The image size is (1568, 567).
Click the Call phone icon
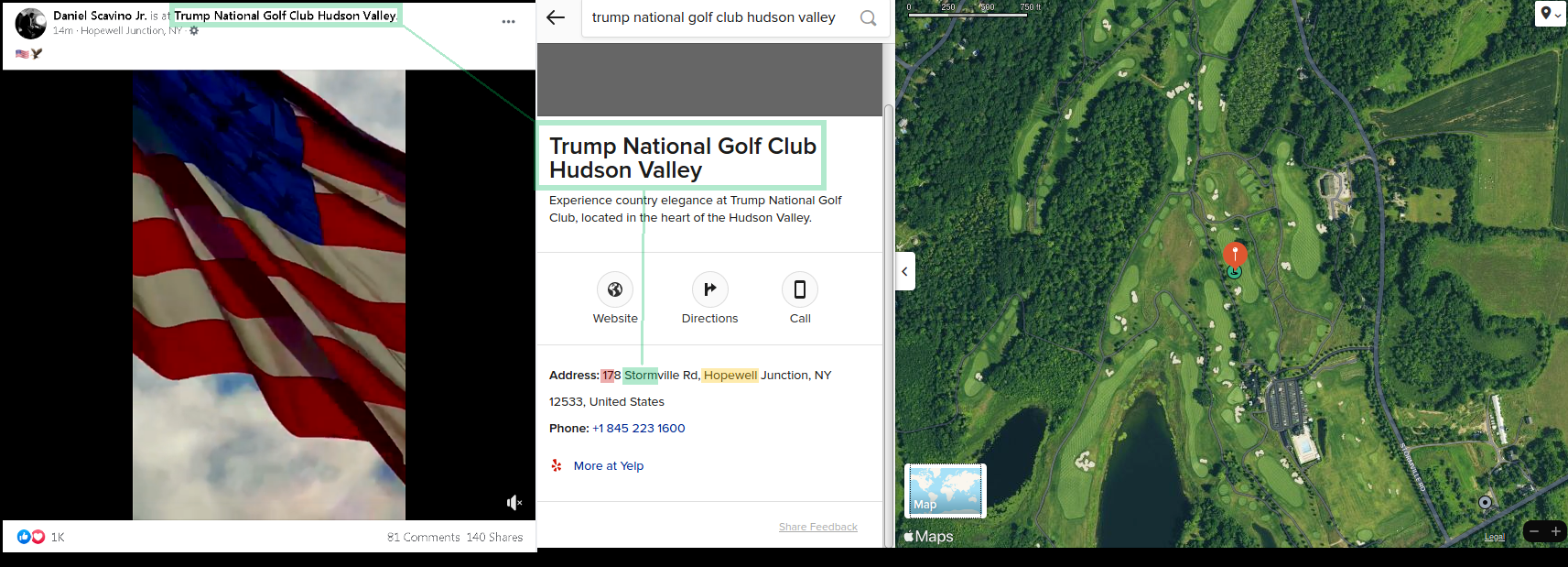[800, 289]
